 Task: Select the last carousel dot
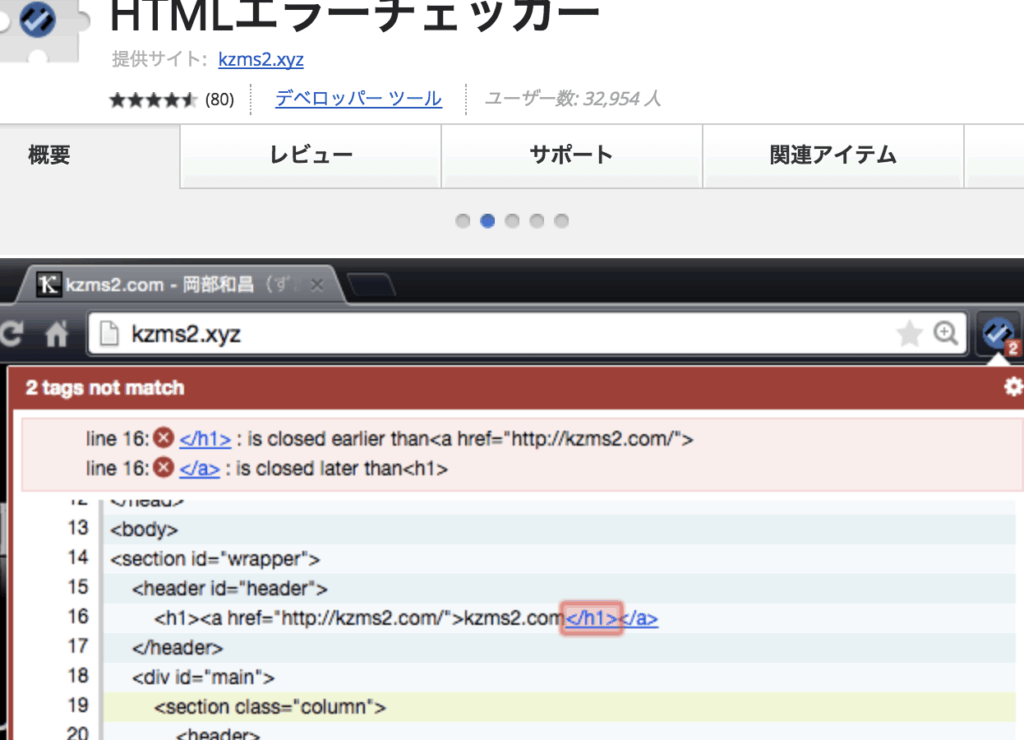pos(561,221)
